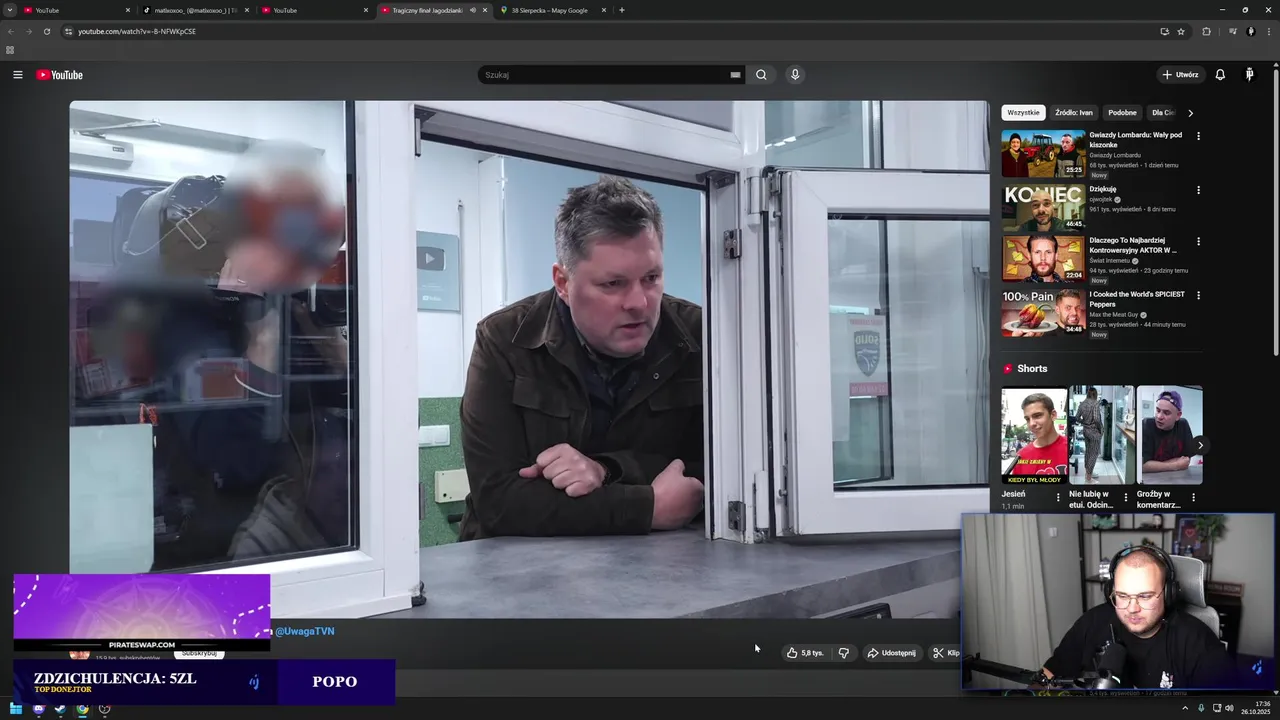Open Chrome from the taskbar
The width and height of the screenshot is (1280, 720).
coord(82,709)
